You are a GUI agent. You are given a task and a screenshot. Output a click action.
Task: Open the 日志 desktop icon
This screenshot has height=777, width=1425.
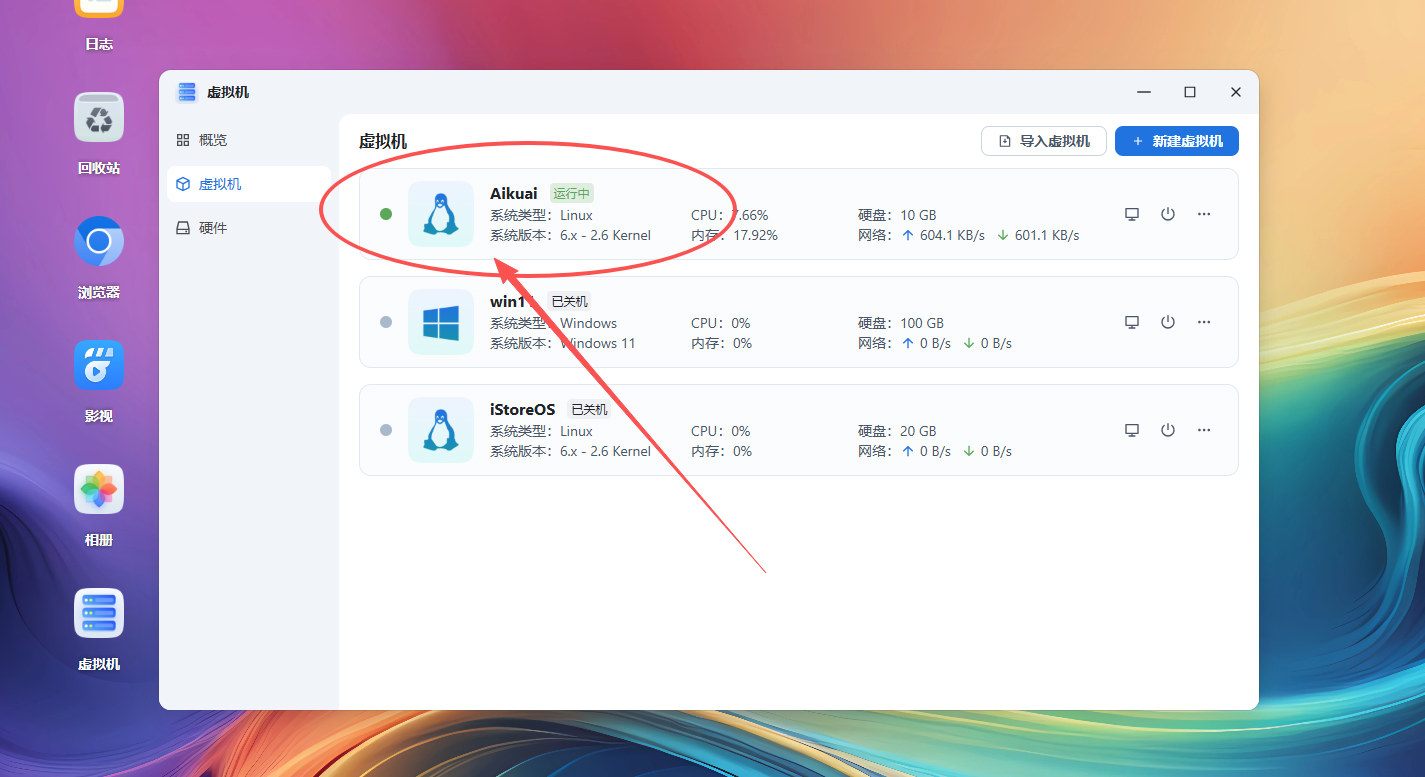point(99,10)
